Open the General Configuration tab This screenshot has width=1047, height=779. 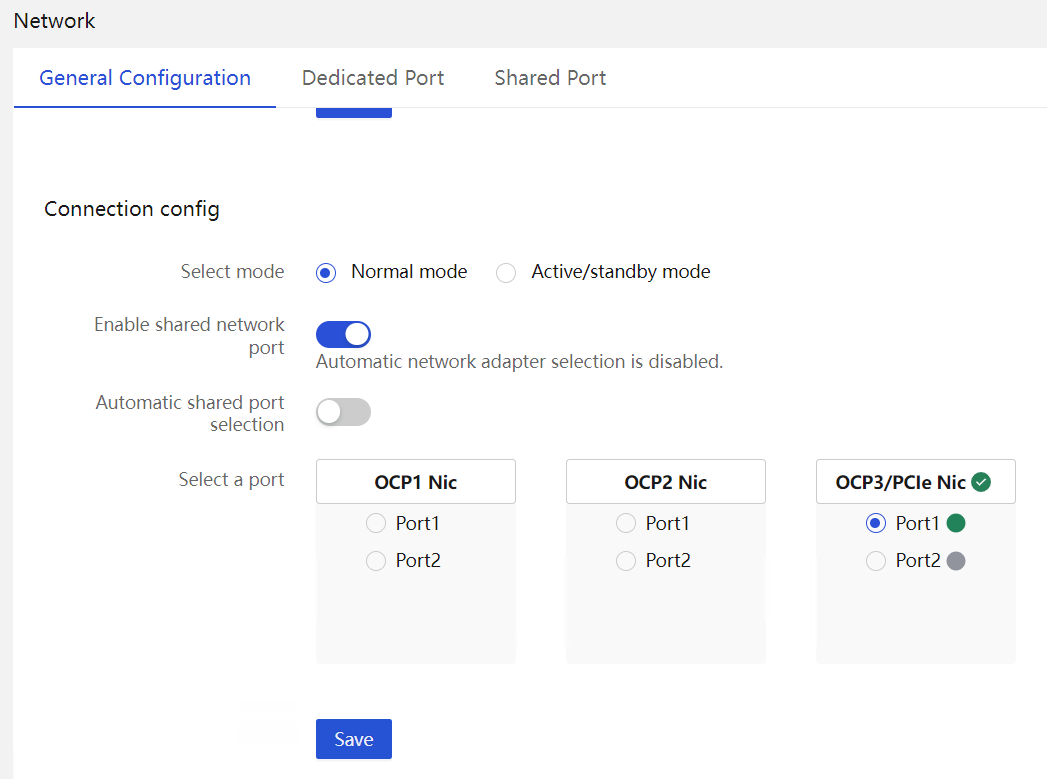click(145, 78)
